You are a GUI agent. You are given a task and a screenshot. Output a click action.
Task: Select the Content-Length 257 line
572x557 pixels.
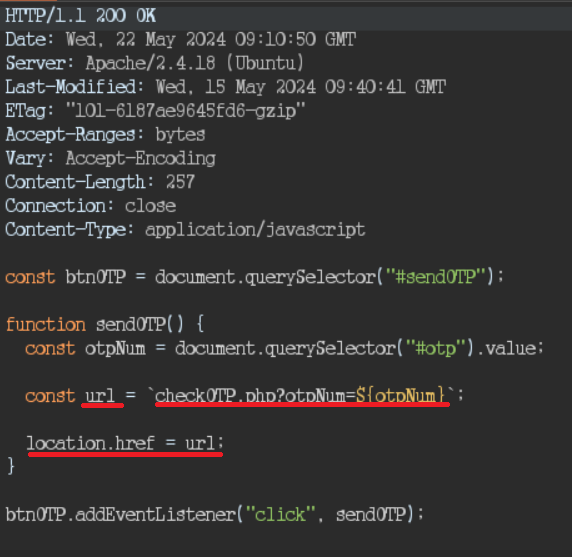click(x=100, y=182)
